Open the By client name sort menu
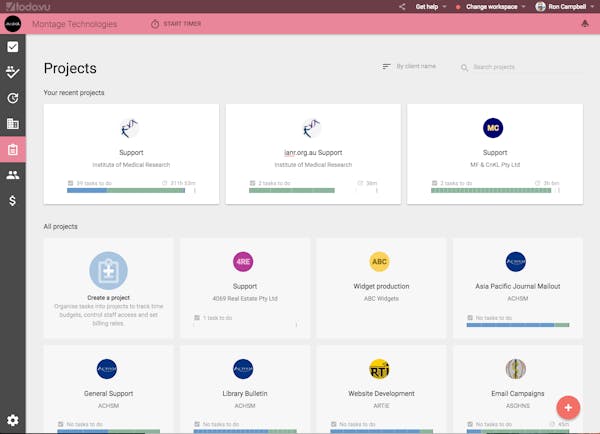 click(409, 67)
